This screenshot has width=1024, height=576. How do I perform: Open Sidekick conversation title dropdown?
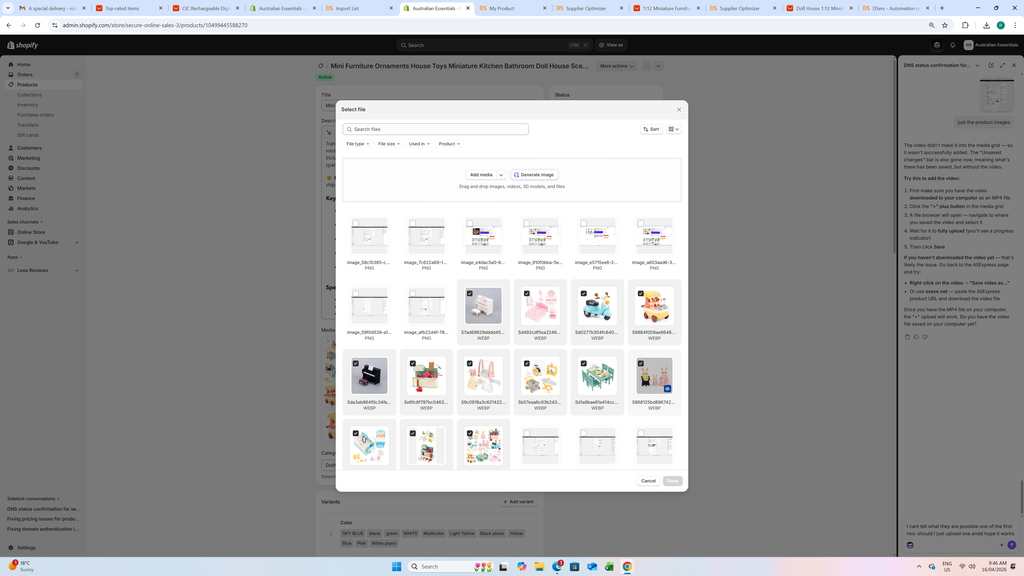(x=942, y=65)
